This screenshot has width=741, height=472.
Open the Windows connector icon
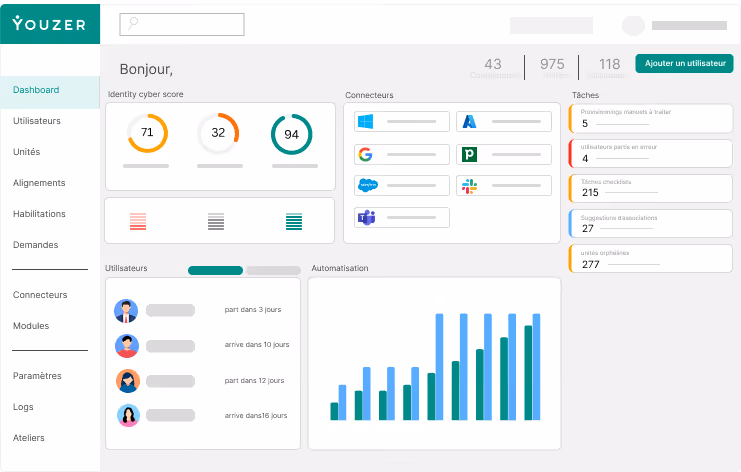365,121
